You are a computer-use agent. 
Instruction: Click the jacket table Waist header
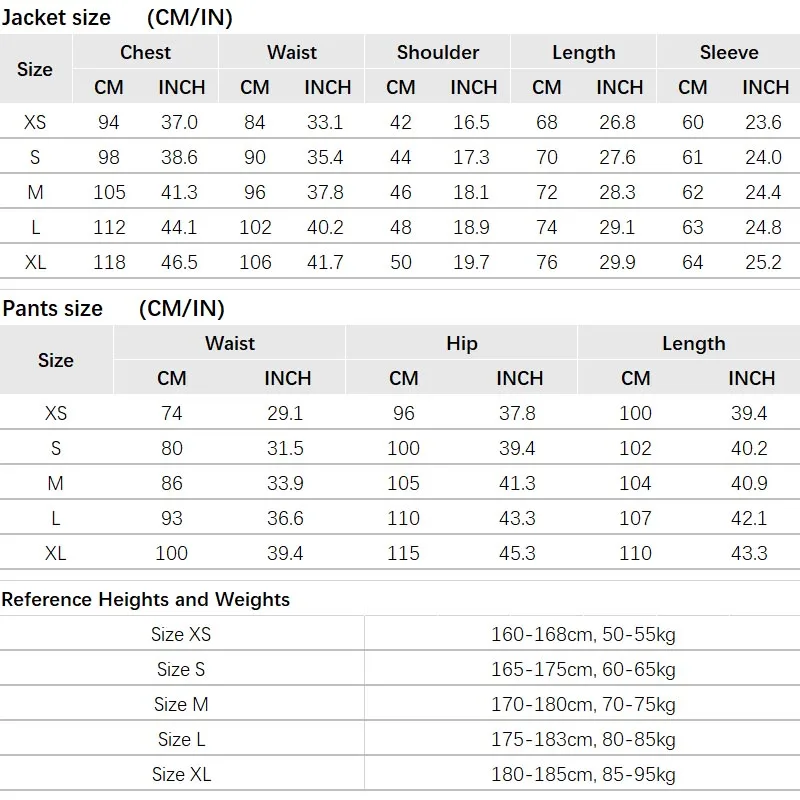click(x=292, y=52)
